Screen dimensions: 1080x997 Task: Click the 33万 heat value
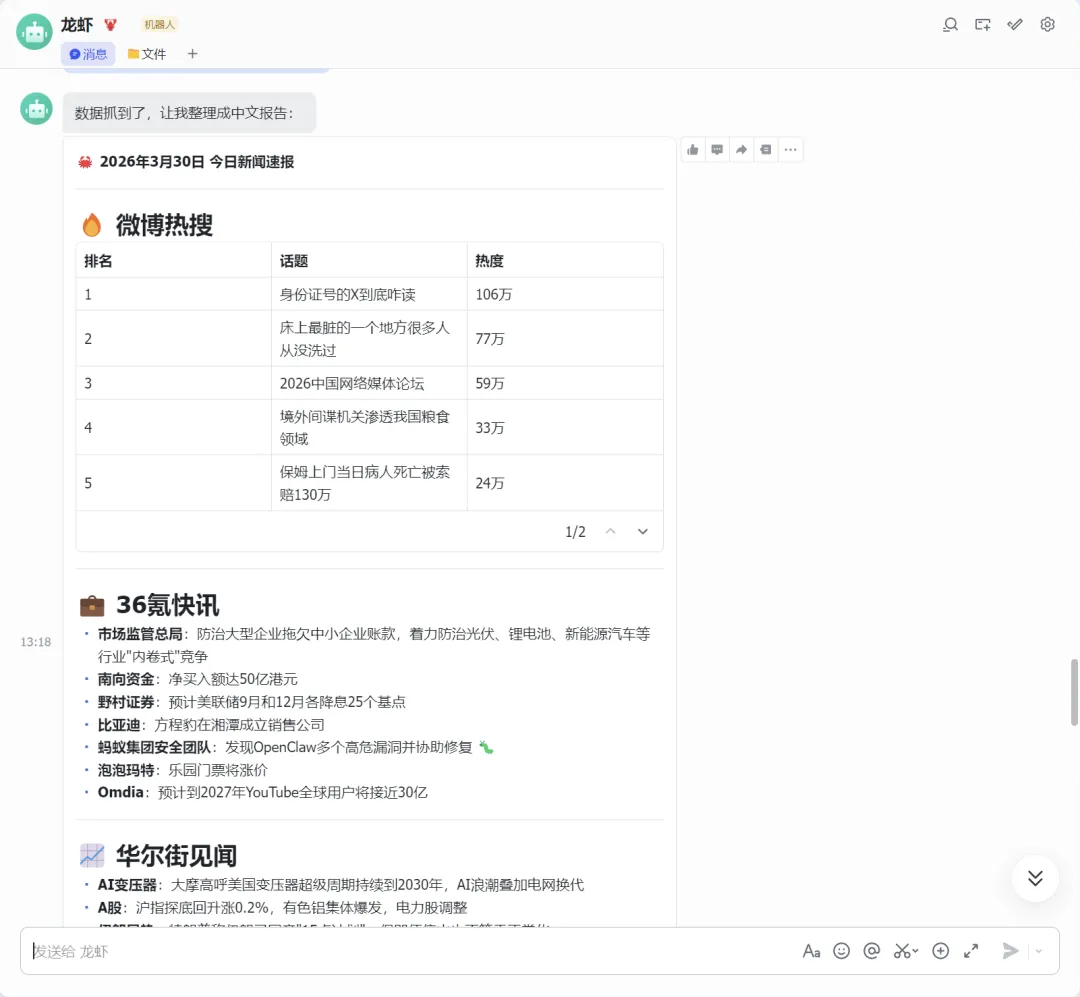click(x=490, y=428)
